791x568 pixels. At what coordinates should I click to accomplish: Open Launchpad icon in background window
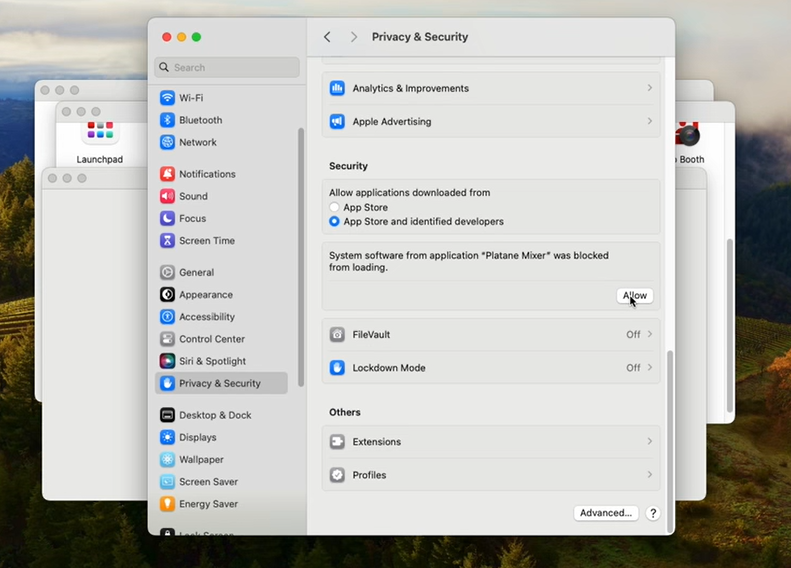click(x=100, y=131)
